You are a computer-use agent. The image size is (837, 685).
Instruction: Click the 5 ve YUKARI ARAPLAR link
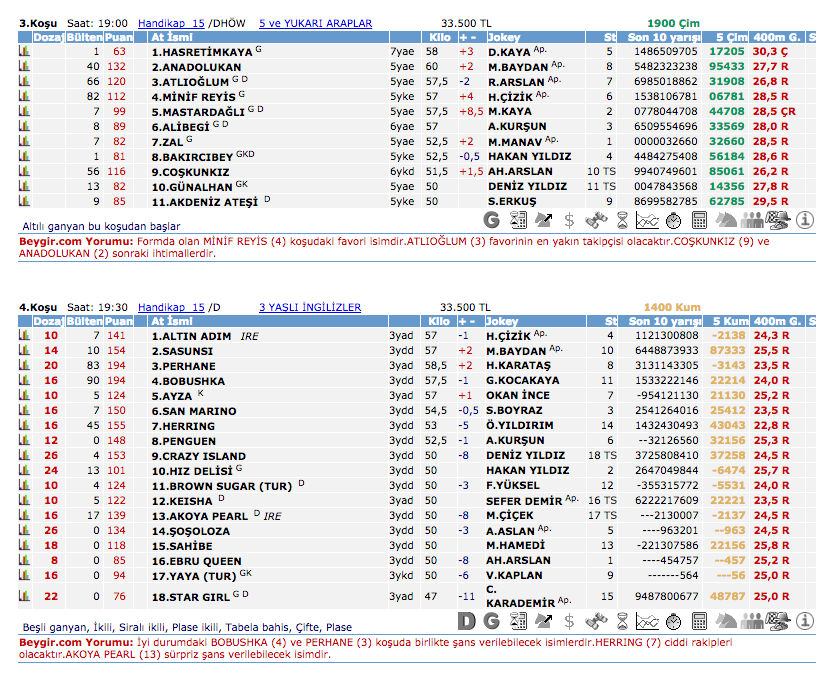315,23
